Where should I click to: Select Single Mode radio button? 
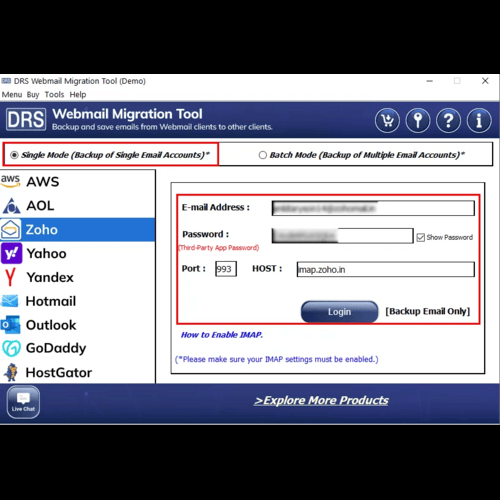[14, 155]
